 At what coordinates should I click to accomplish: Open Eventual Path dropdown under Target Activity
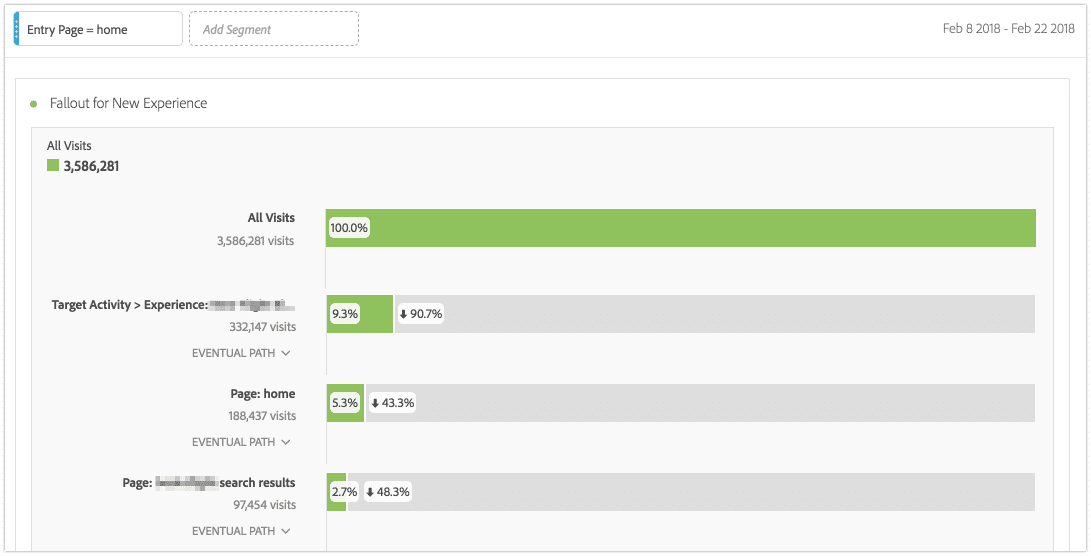(241, 353)
